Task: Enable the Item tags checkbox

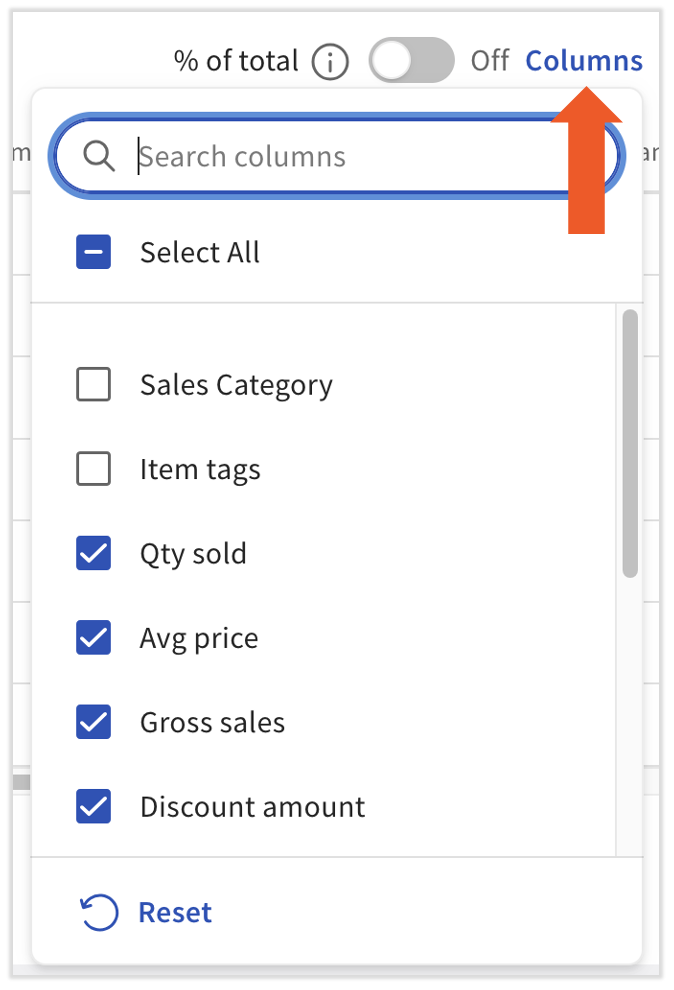Action: coord(93,468)
